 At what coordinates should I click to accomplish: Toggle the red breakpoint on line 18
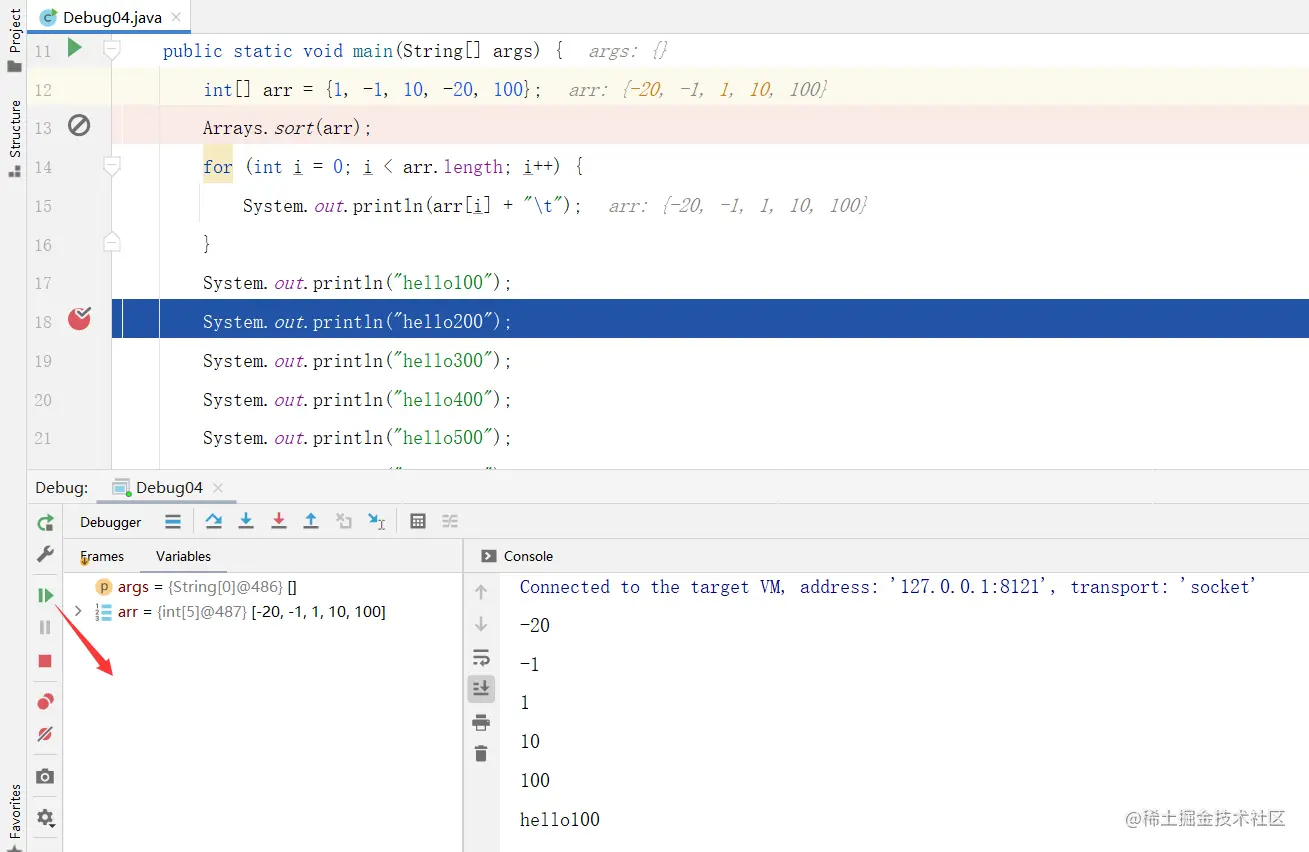(79, 319)
